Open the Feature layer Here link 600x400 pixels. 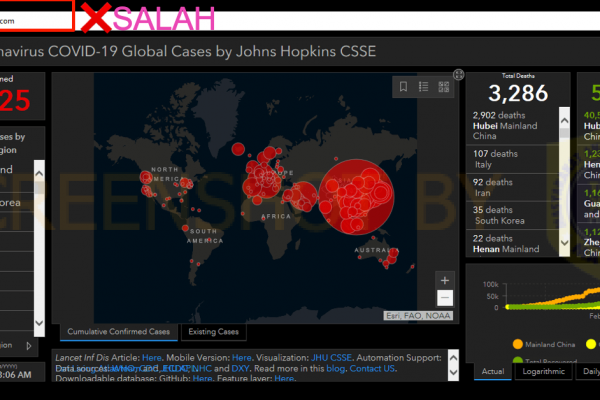tap(284, 378)
